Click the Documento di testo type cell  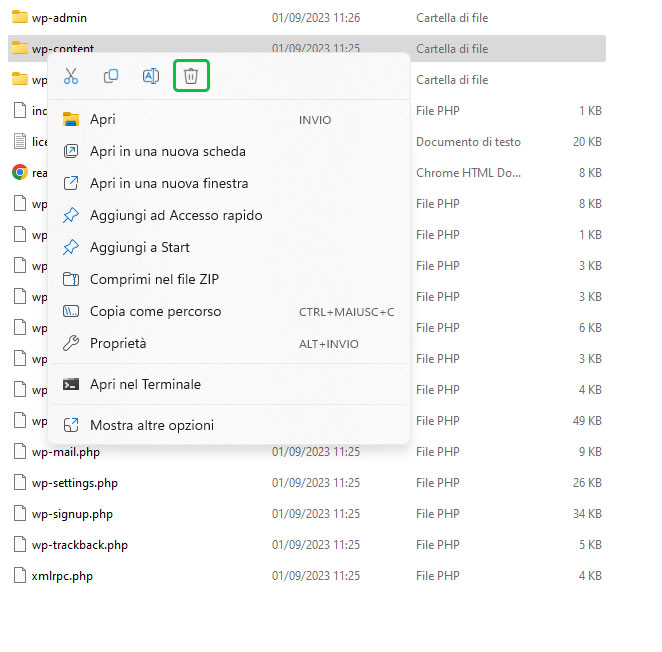468,142
